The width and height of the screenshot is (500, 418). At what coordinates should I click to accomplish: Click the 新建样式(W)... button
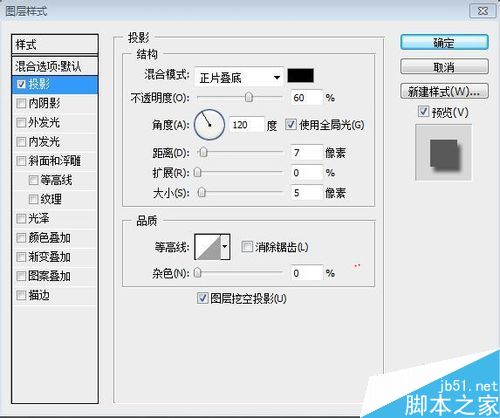pos(444,91)
